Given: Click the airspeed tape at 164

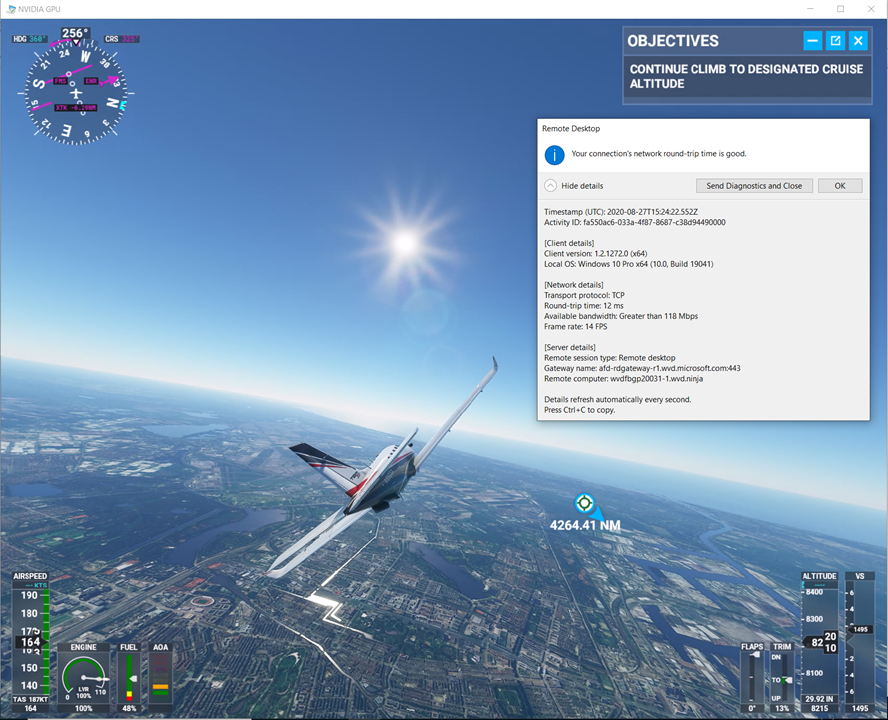Looking at the screenshot, I should tap(31, 642).
